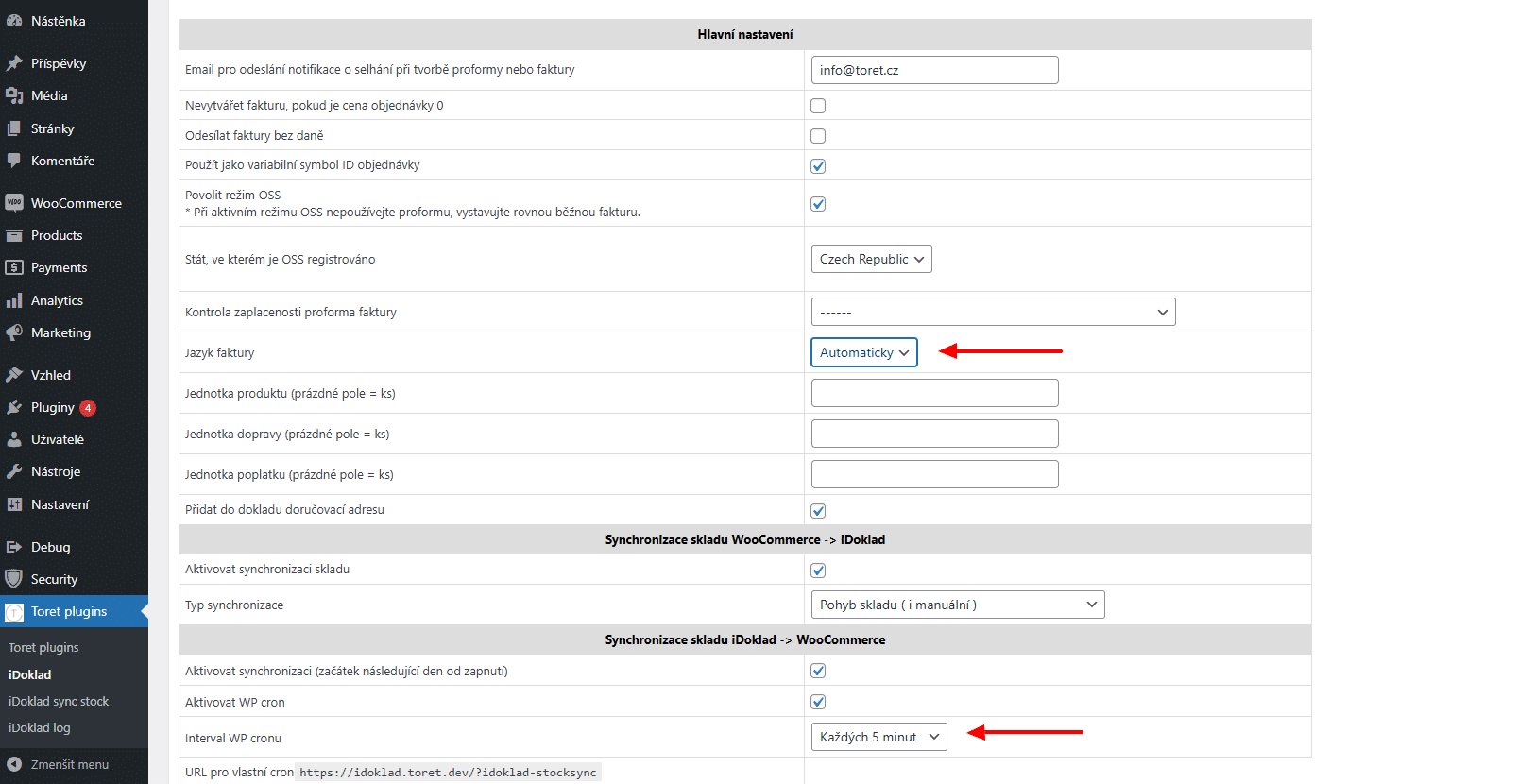Open the 'iDoklad log' submenu item

(x=40, y=727)
